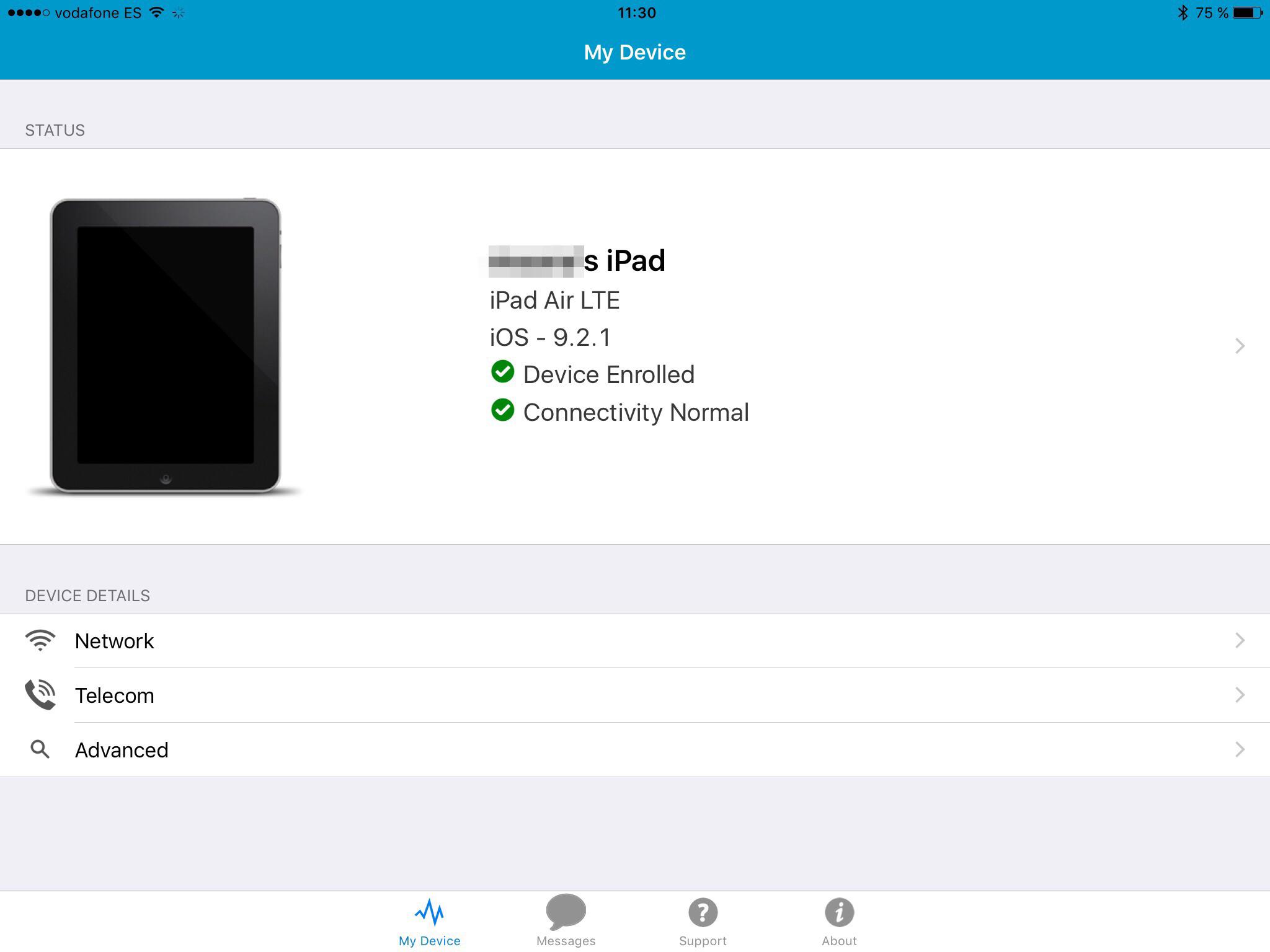Open Network device details
Viewport: 1270px width, 952px height.
[635, 641]
